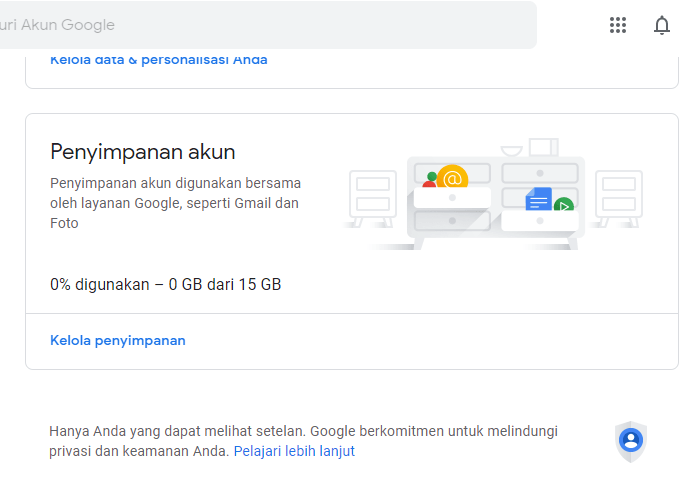Click the blue document icon in illustration

click(x=538, y=200)
